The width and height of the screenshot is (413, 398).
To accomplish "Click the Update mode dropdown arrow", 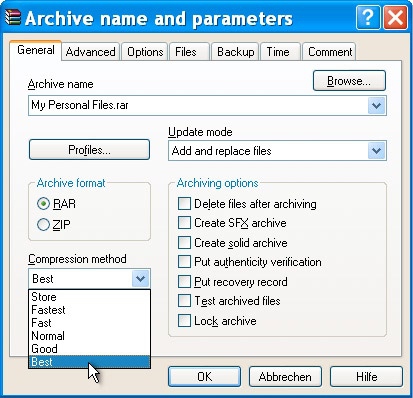I will pos(377,151).
